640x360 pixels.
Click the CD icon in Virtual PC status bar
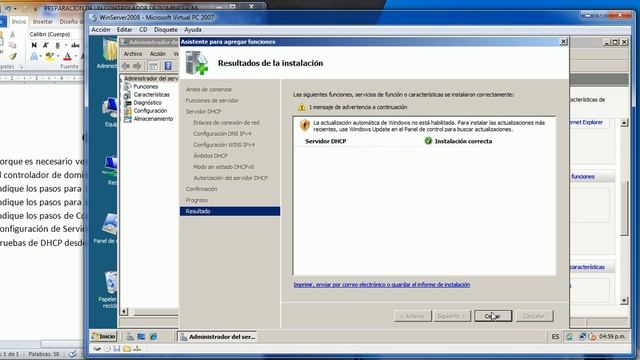pos(107,349)
